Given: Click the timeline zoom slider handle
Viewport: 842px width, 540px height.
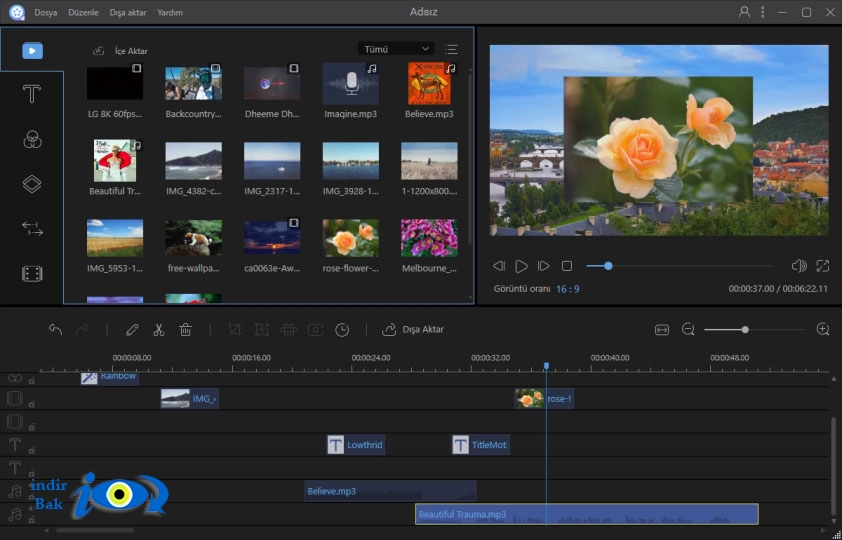Looking at the screenshot, I should coord(745,330).
